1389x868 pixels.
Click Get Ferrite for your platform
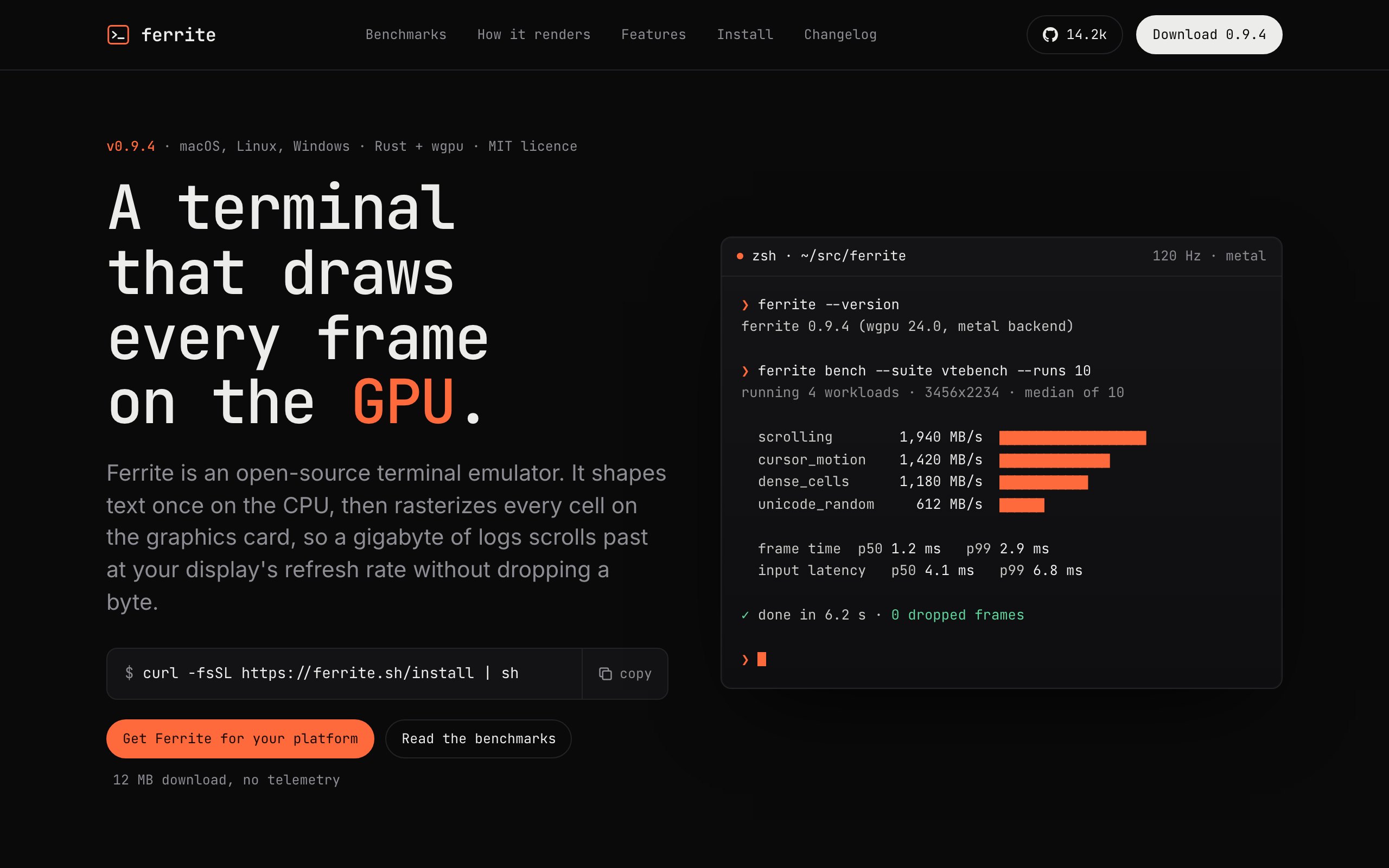[x=240, y=739]
